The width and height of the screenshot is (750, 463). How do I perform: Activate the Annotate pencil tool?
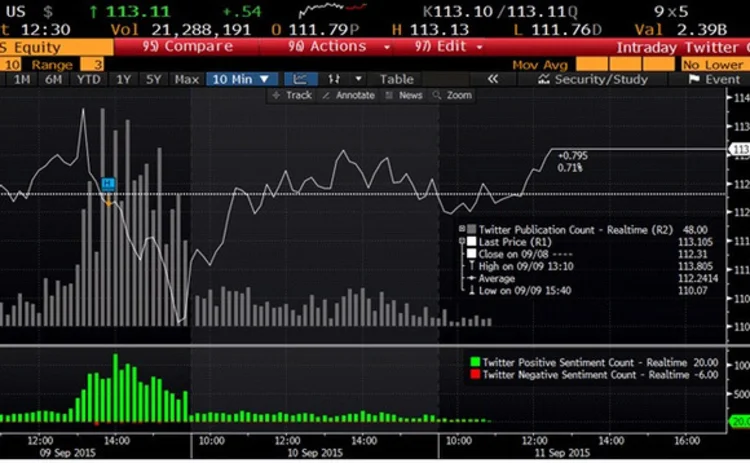pyautogui.click(x=348, y=95)
